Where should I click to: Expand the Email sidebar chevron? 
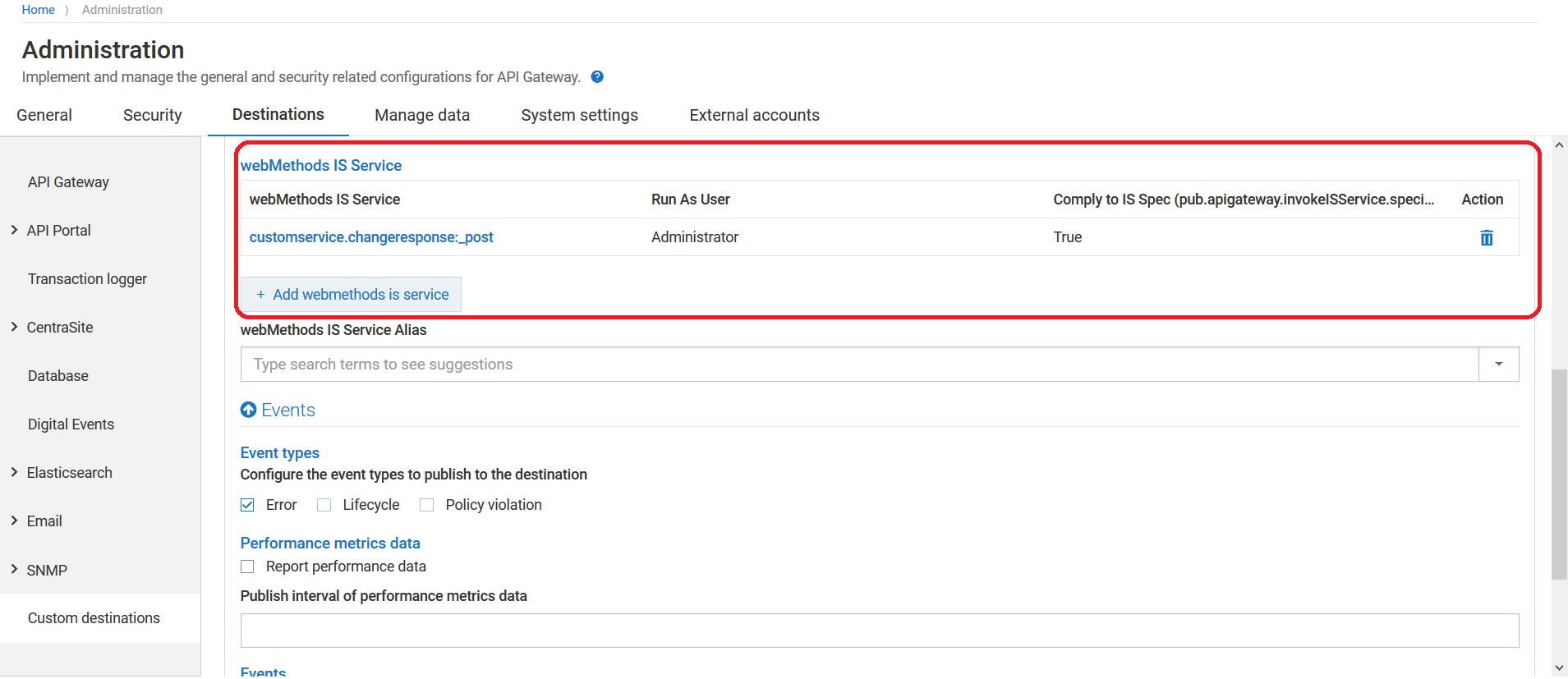tap(14, 521)
